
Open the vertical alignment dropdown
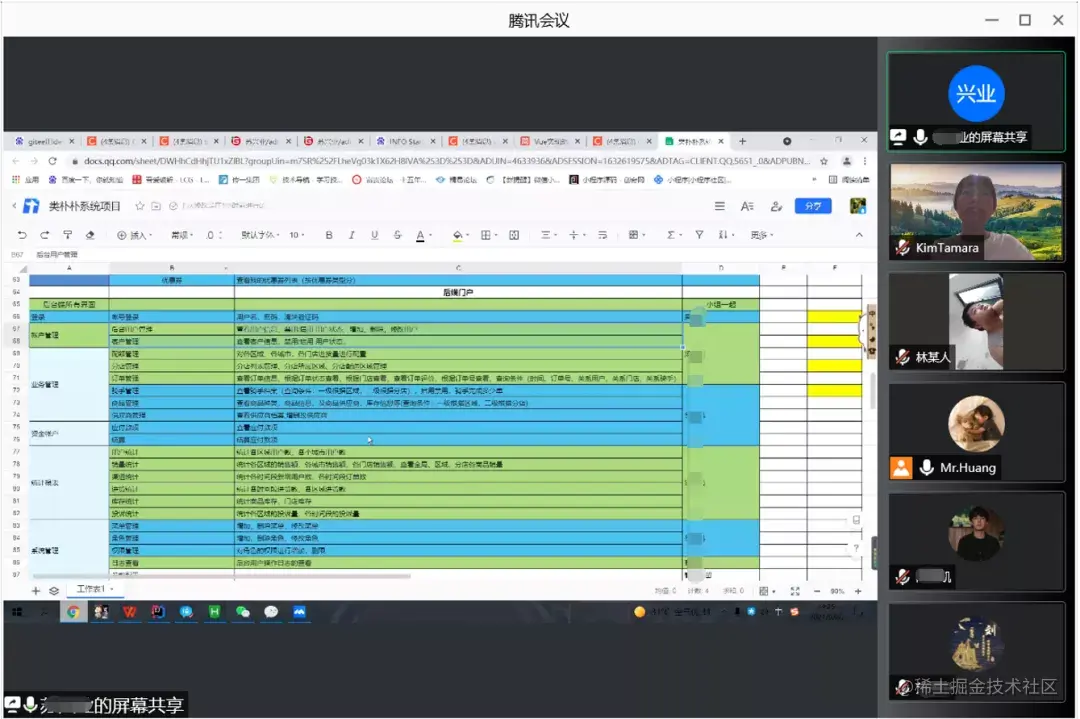577,236
